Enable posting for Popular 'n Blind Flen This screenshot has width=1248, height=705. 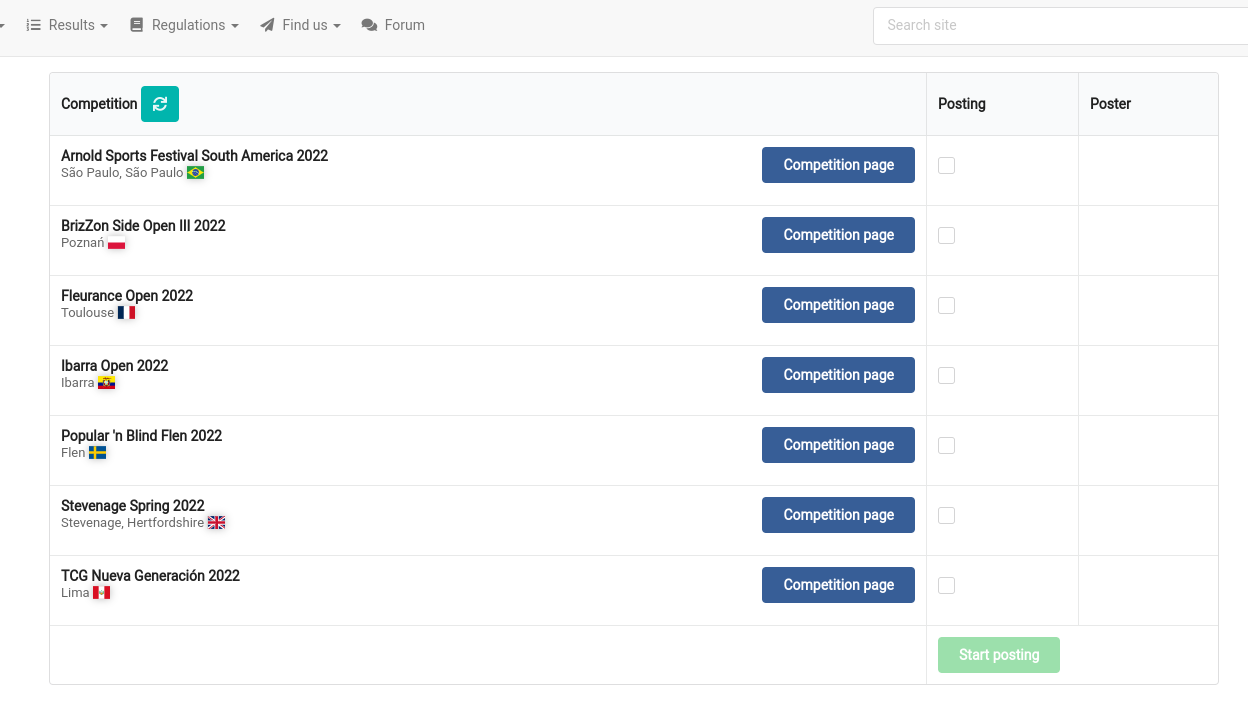click(x=946, y=445)
